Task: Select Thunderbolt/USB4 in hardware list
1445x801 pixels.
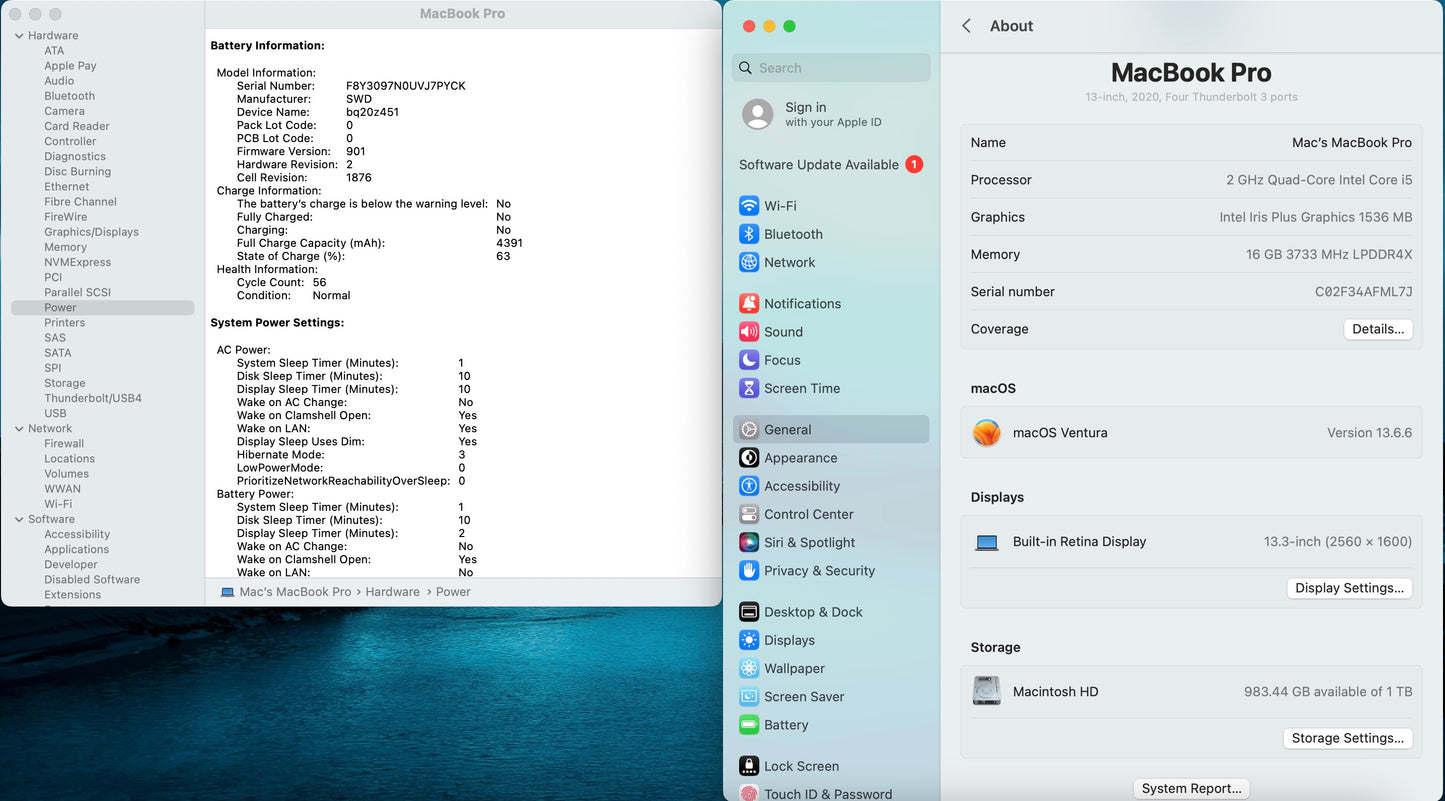Action: coord(93,398)
